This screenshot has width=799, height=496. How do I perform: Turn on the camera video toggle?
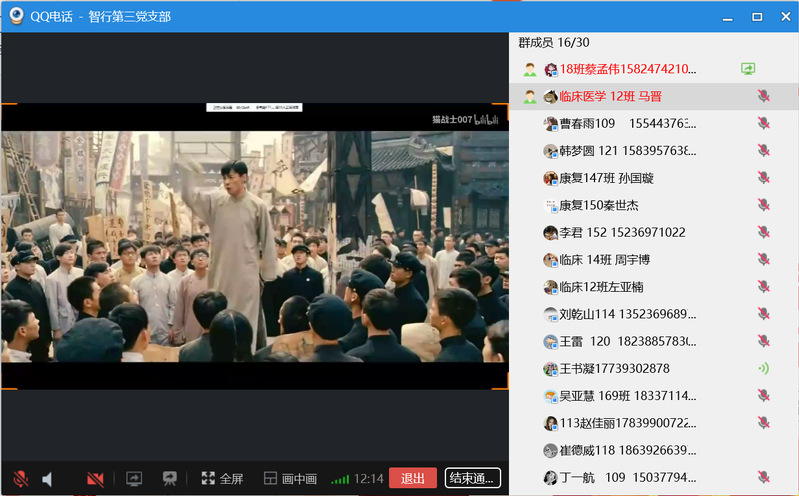[95, 479]
